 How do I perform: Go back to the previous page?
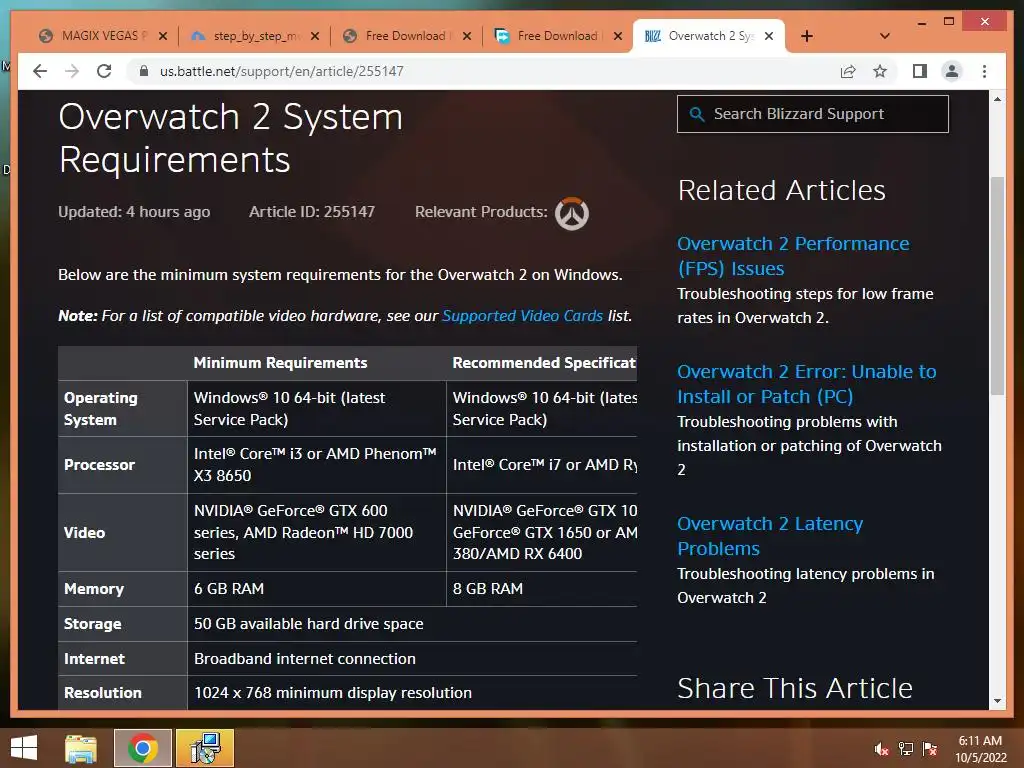point(40,71)
